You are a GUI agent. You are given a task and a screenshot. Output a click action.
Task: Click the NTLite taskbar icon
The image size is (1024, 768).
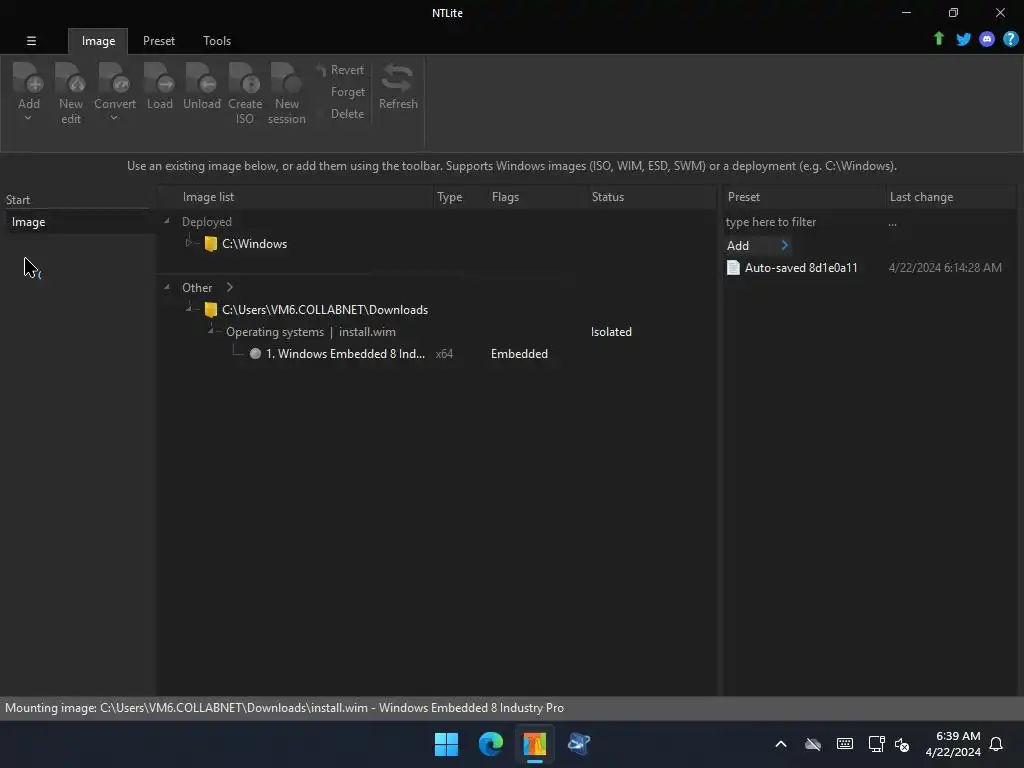pos(534,744)
